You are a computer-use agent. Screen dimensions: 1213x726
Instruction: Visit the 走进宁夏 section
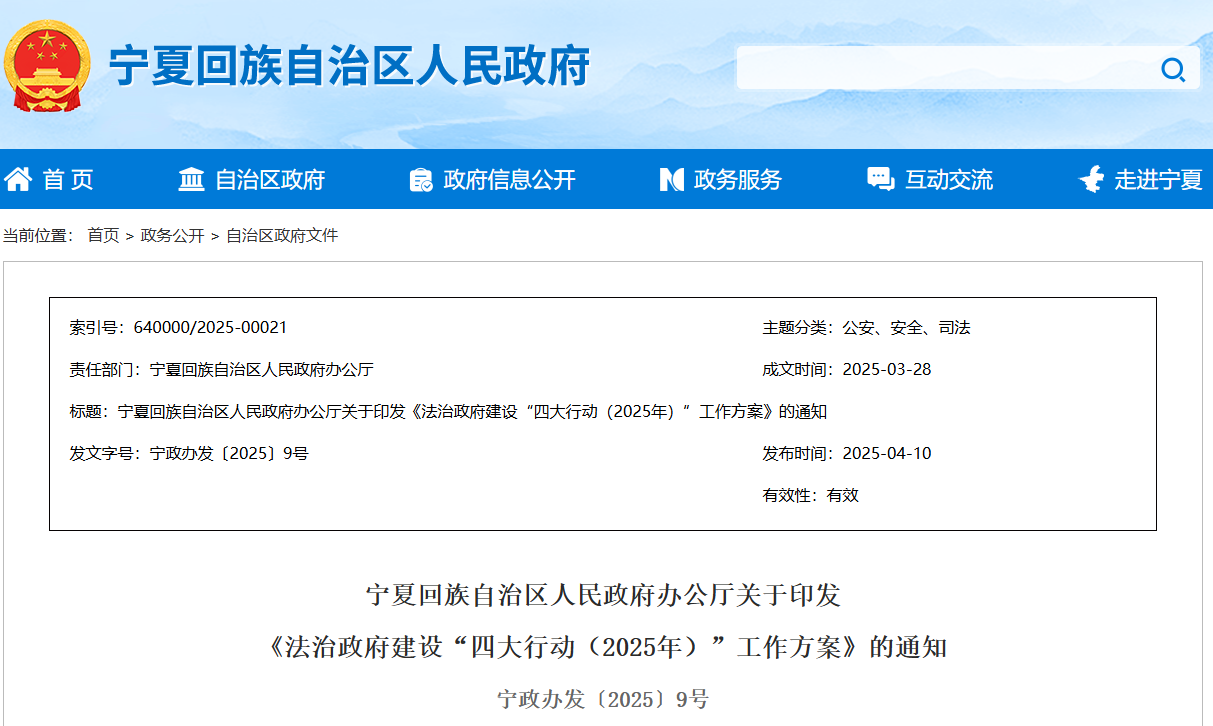(x=1158, y=180)
